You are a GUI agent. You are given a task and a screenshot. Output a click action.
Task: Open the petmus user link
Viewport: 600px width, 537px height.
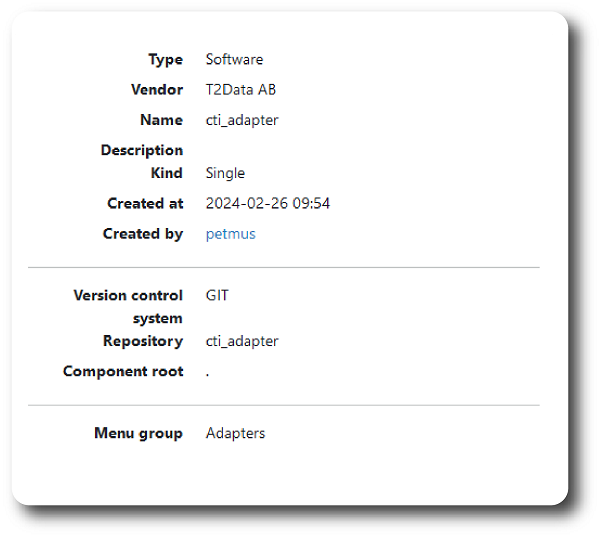[230, 234]
